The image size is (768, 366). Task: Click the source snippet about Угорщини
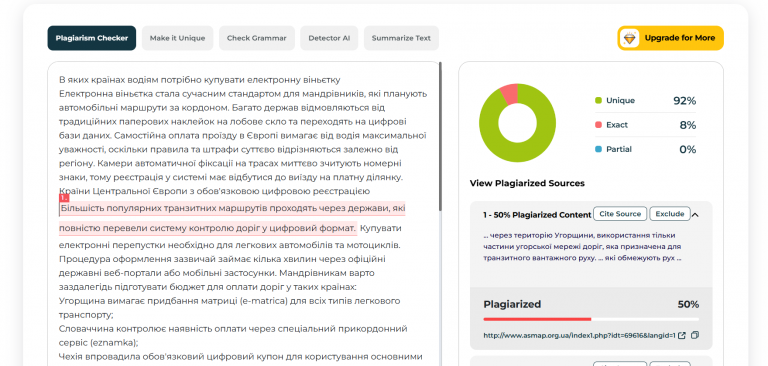pyautogui.click(x=582, y=246)
